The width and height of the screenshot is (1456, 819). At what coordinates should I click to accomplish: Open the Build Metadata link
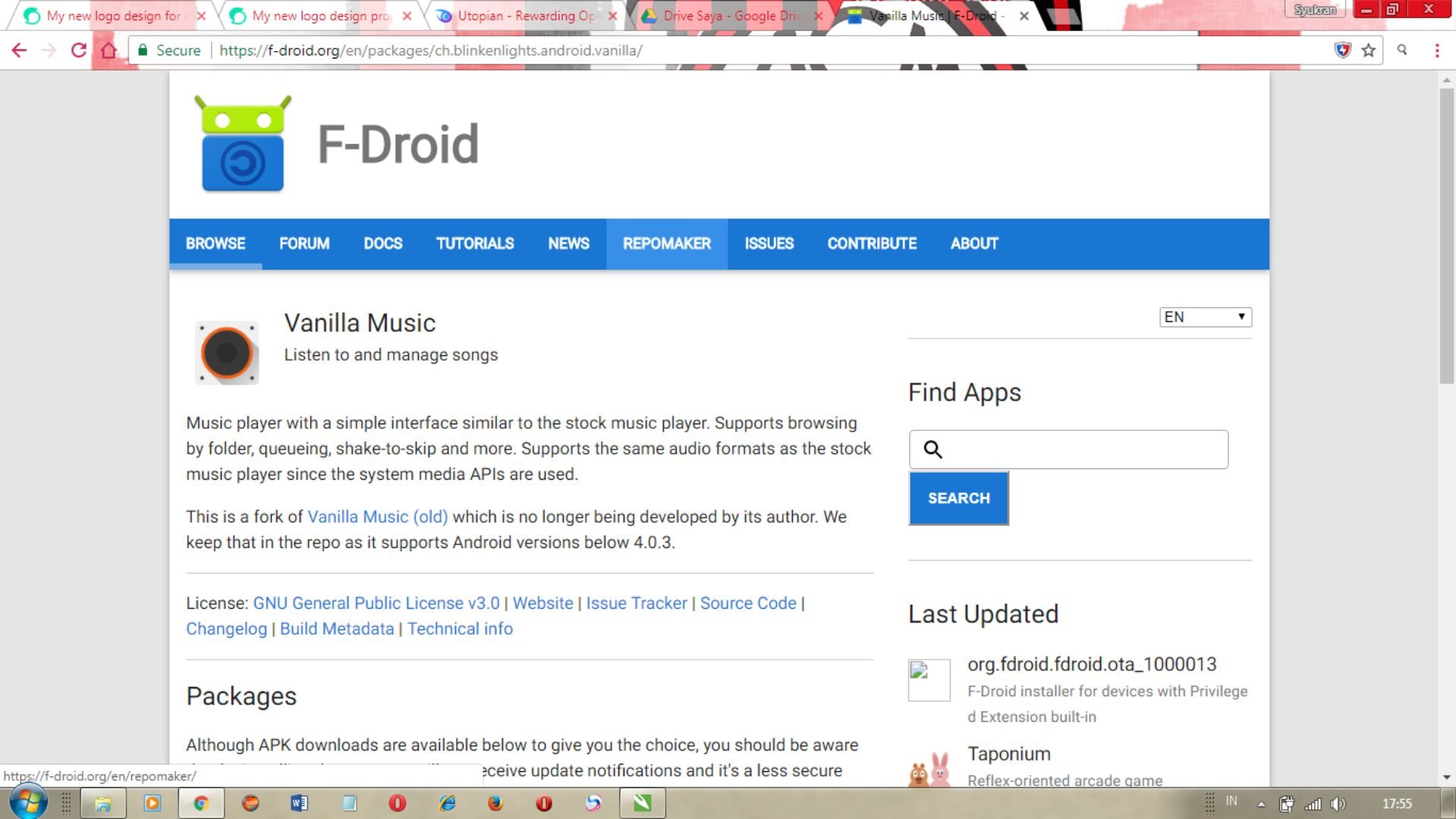tap(337, 629)
